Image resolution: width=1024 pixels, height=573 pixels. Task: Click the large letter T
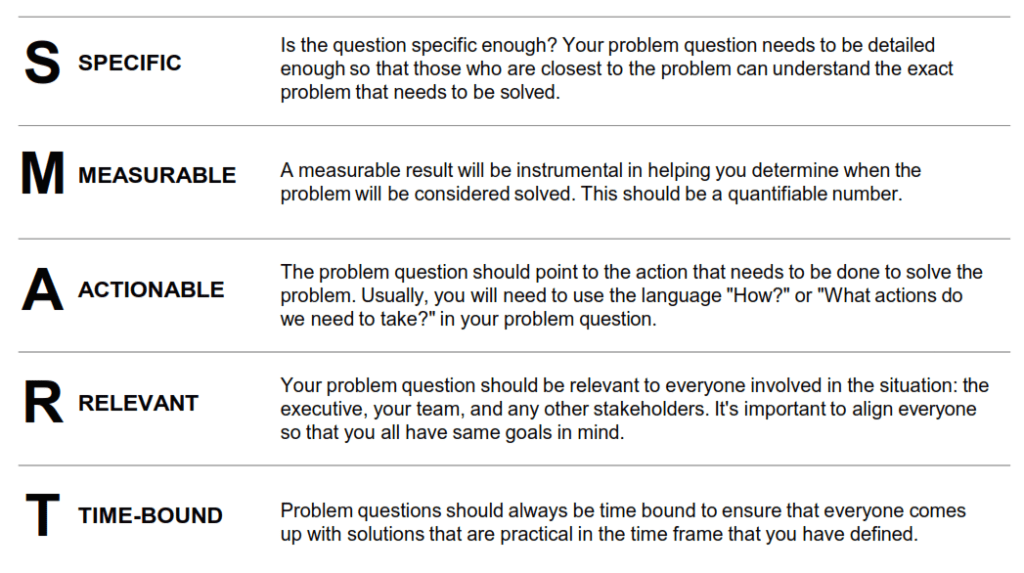pos(42,516)
